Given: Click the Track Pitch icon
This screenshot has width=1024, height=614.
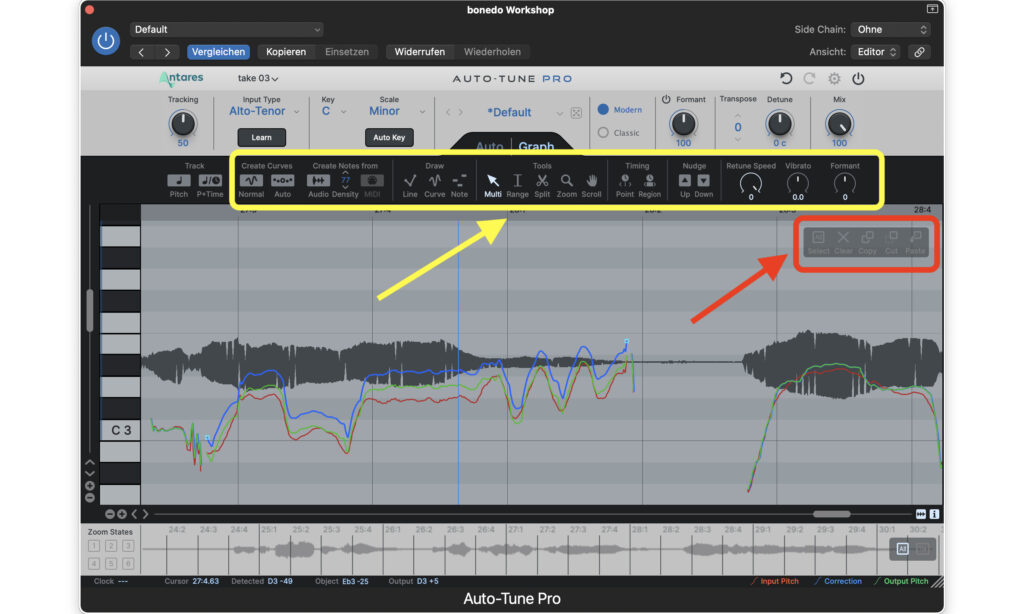Looking at the screenshot, I should (178, 181).
